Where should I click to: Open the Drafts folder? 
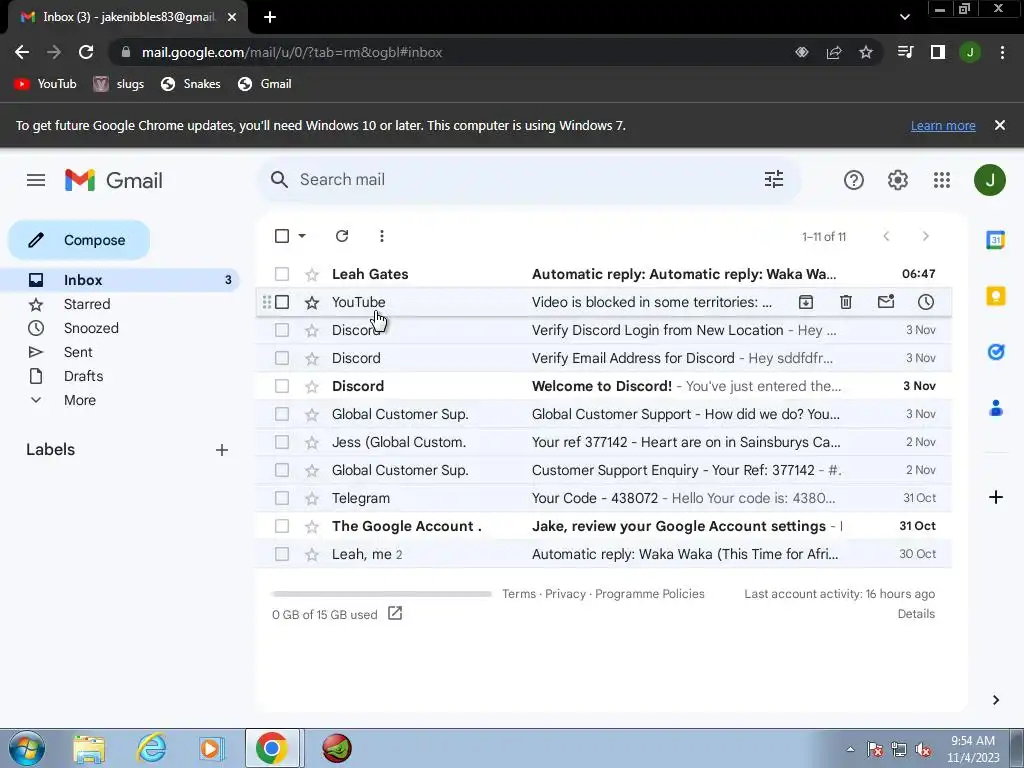pos(84,376)
